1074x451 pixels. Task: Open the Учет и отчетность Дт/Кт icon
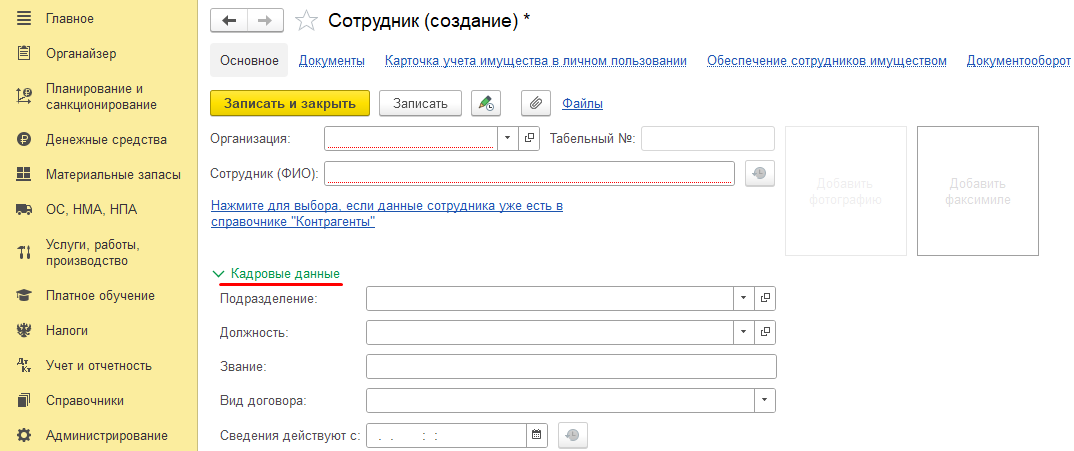pyautogui.click(x=24, y=366)
